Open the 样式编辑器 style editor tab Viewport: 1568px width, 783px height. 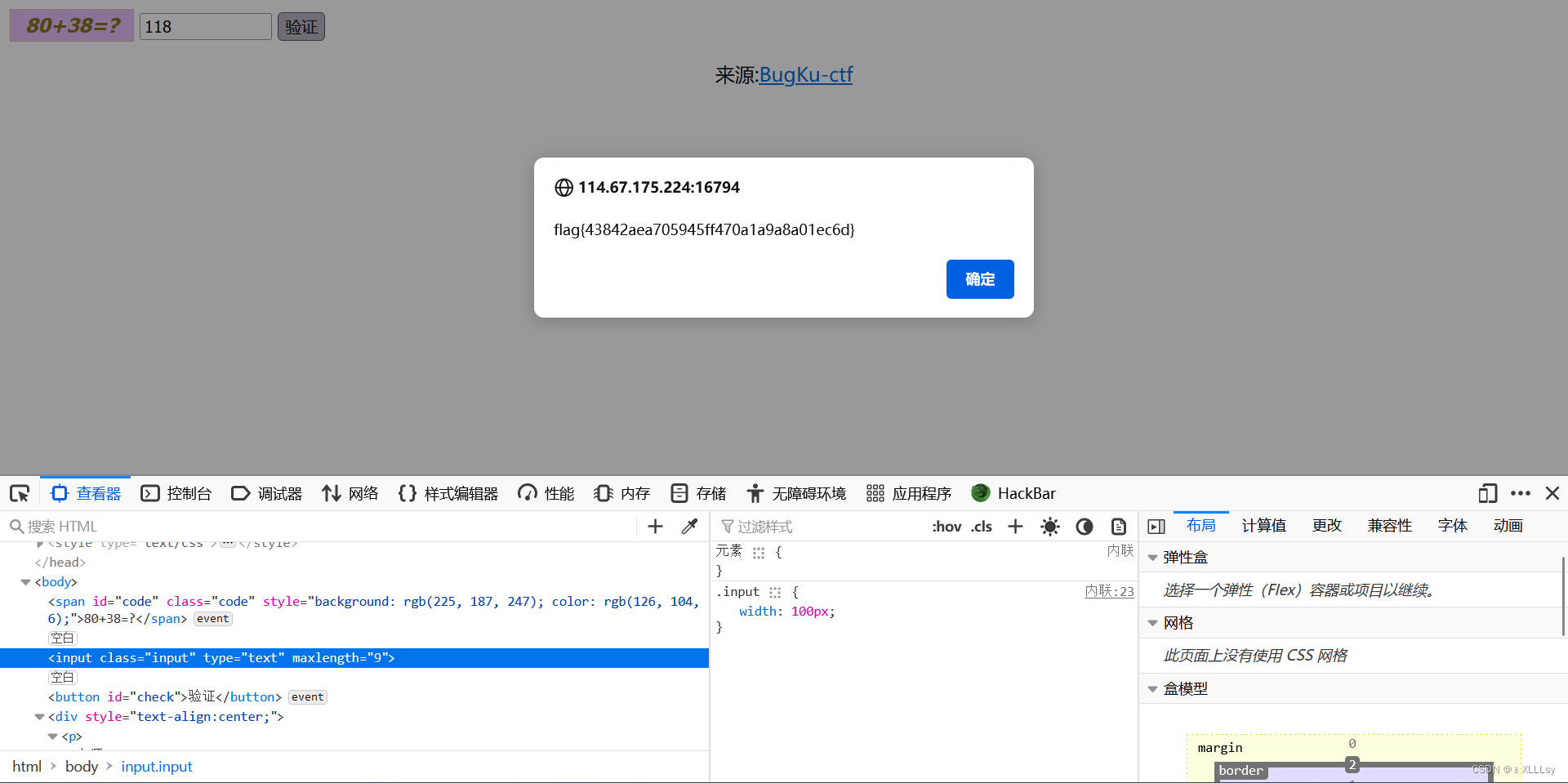[448, 493]
